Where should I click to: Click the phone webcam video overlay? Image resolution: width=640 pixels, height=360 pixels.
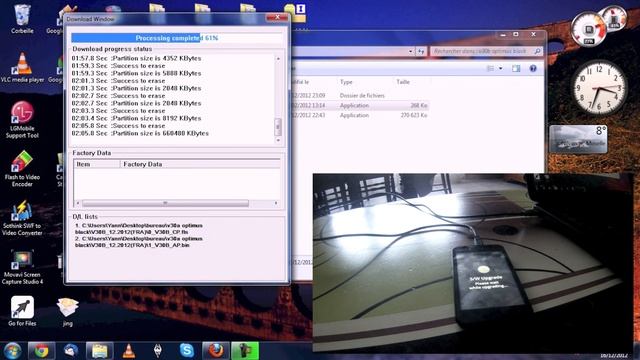tap(473, 262)
